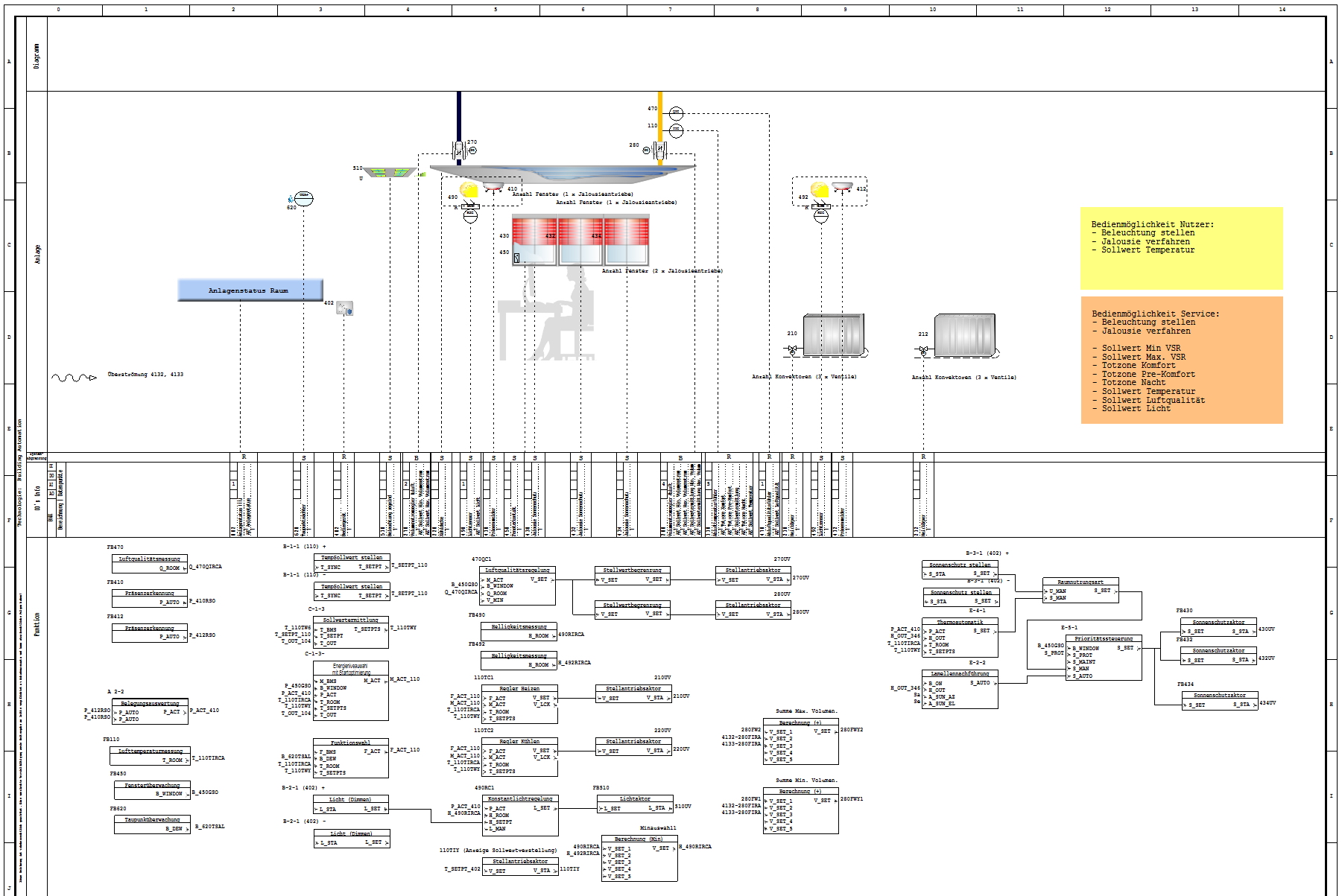The image size is (1342, 896).
Task: Click Anzahl Fenster (2 x Jalousieantriebe) label
Action: tap(662, 270)
